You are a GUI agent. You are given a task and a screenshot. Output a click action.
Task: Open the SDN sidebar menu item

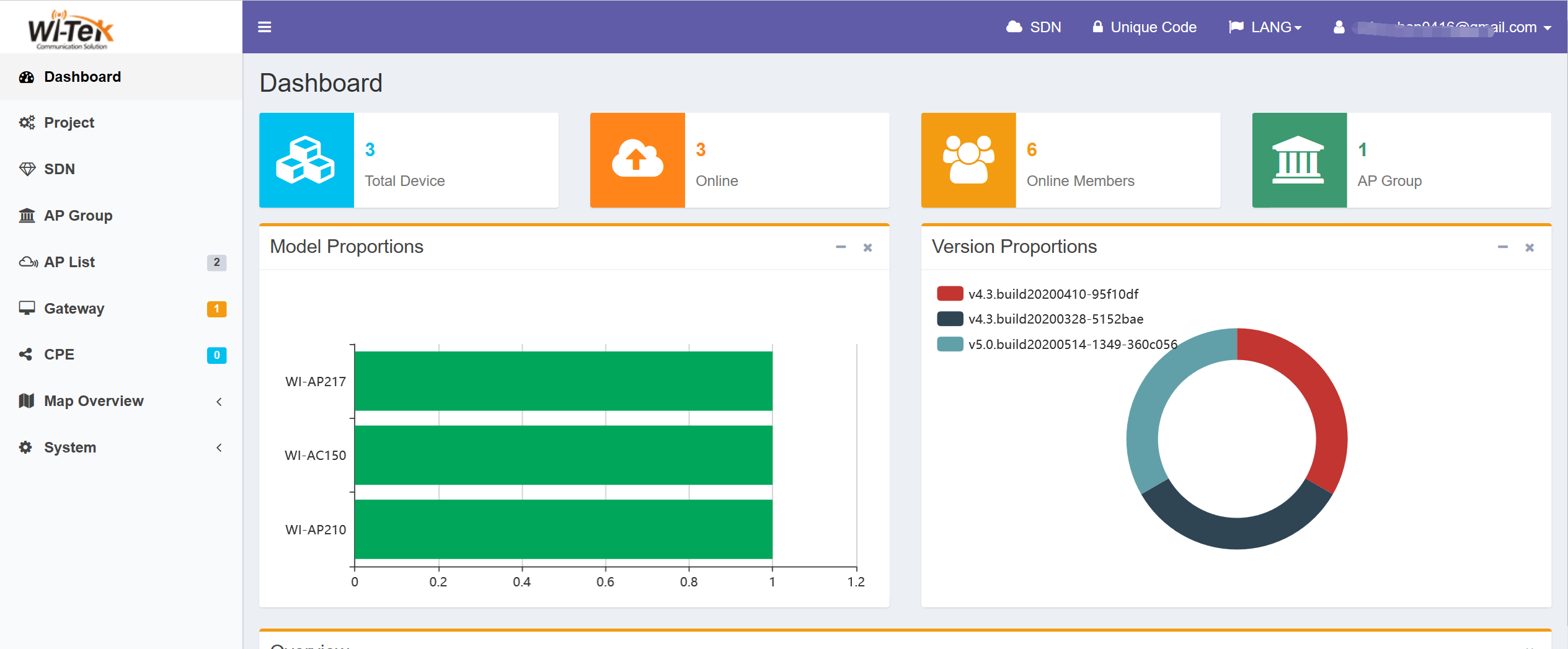121,169
